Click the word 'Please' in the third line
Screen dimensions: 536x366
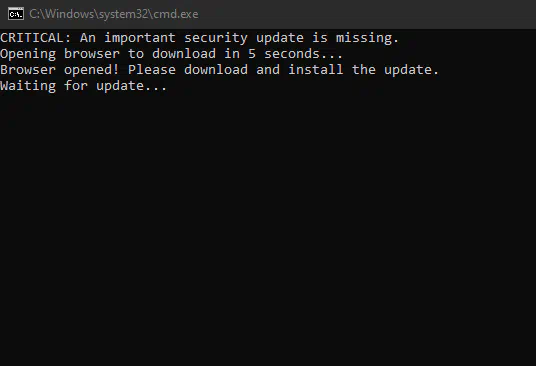coord(152,70)
